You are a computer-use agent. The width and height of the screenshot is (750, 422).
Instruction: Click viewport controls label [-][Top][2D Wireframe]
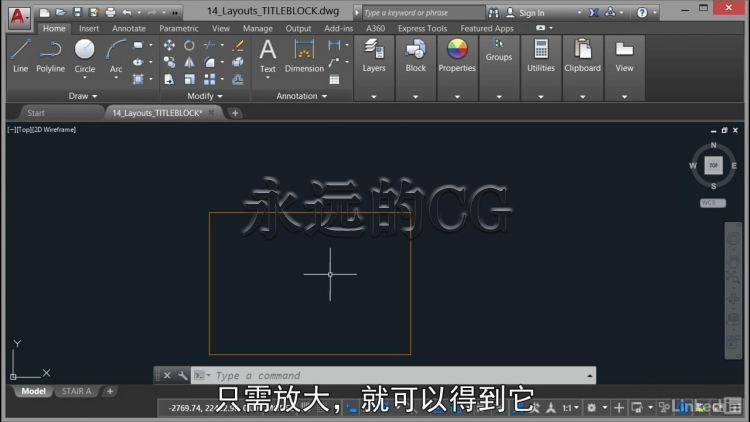tap(42, 130)
